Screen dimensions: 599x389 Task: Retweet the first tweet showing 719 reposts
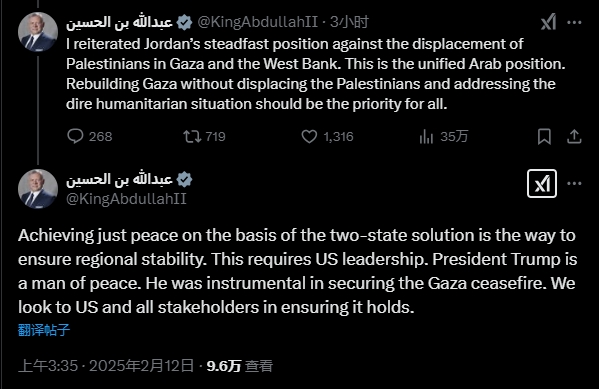[x=204, y=136]
